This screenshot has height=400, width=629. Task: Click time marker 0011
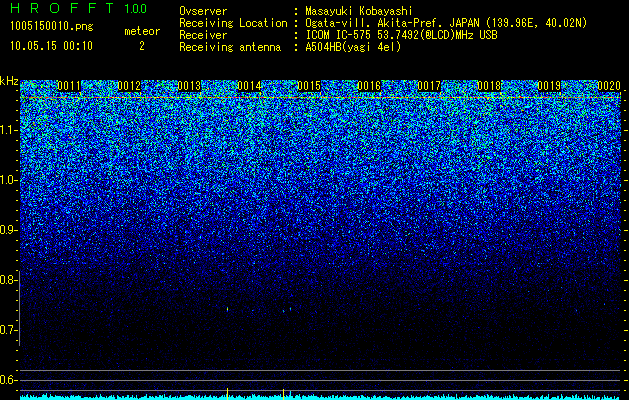pos(69,86)
